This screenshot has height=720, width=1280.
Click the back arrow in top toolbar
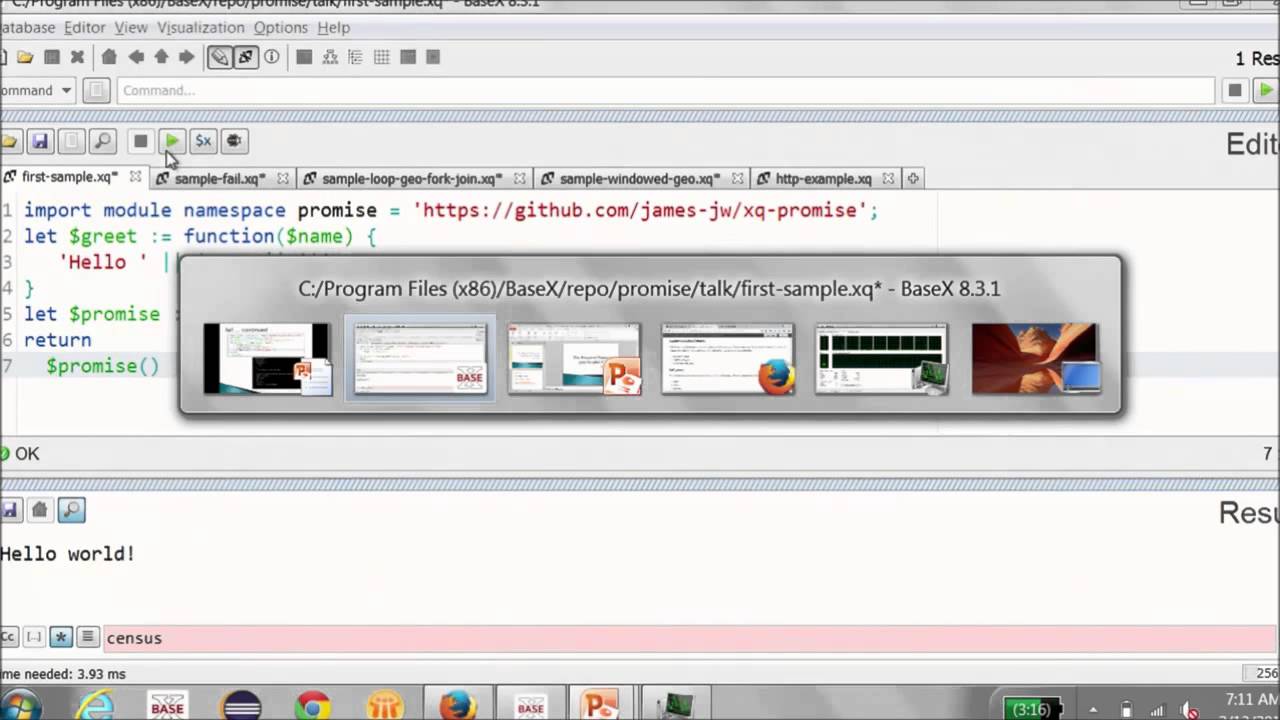[x=135, y=57]
